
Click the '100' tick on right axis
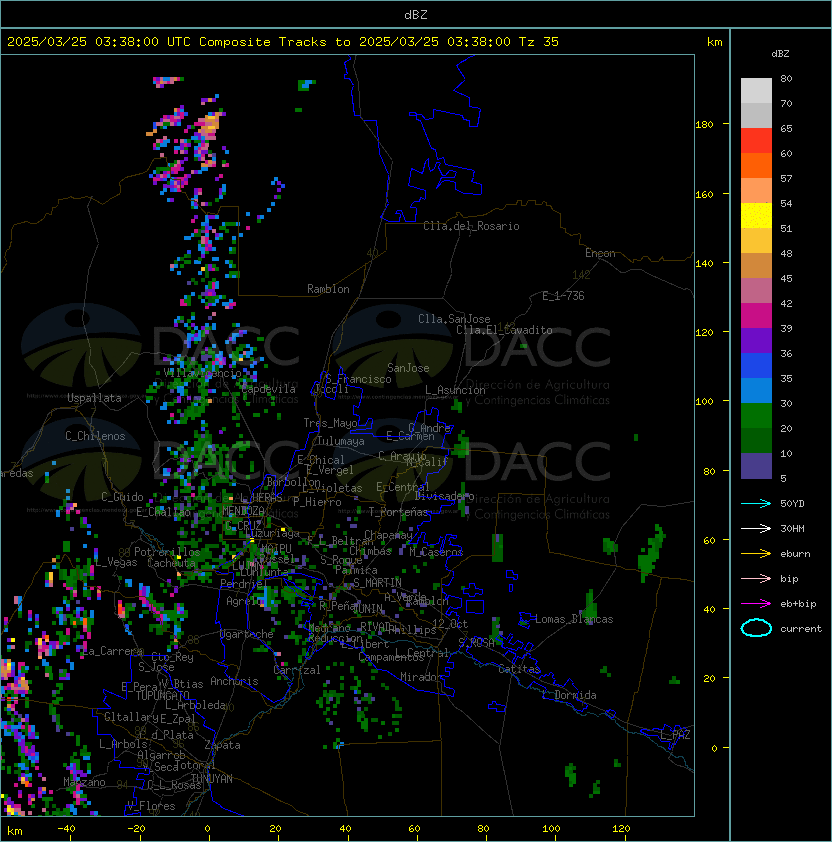tap(704, 402)
